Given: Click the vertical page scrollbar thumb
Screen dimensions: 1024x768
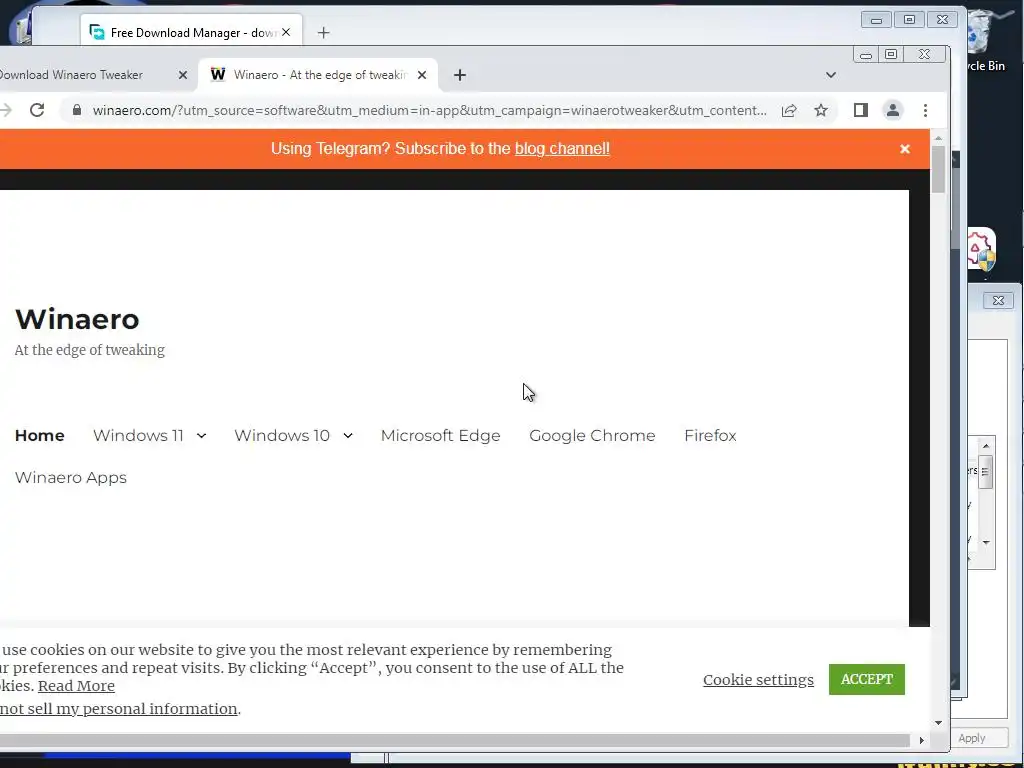Looking at the screenshot, I should point(938,170).
